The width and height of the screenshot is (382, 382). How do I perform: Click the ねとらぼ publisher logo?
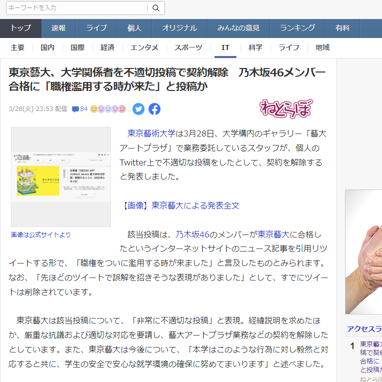[286, 109]
